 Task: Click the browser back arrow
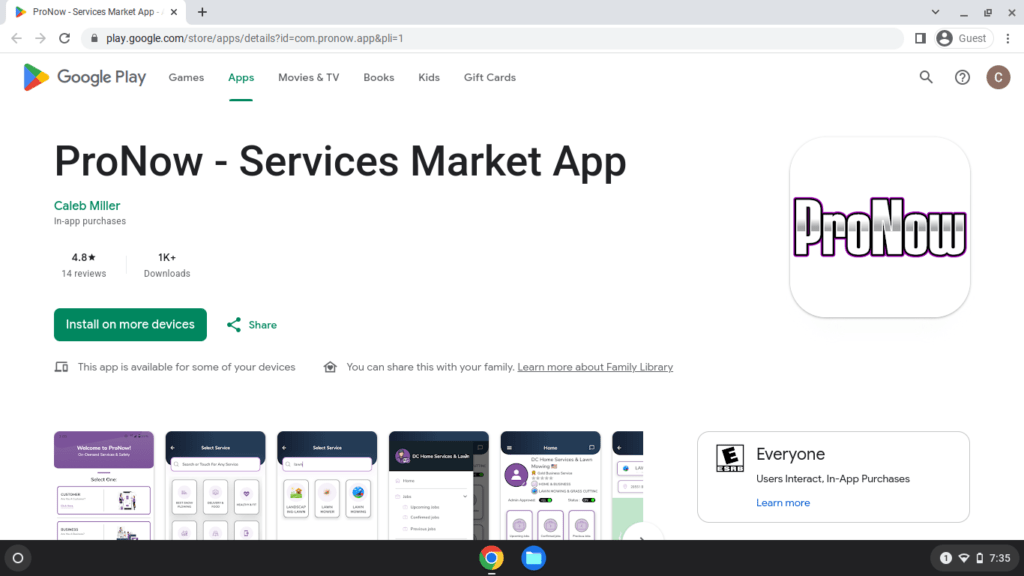(16, 39)
